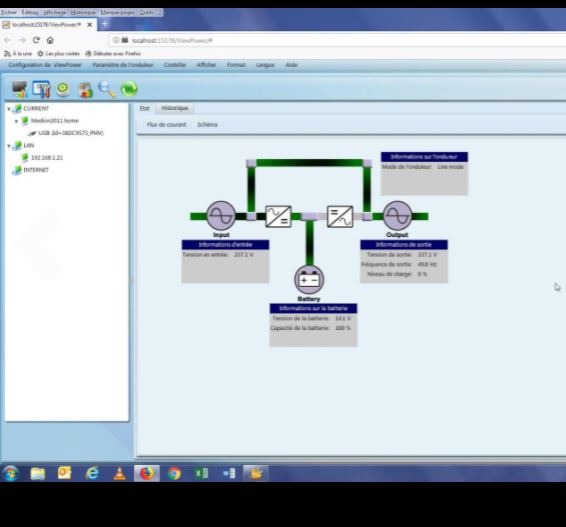Collapse the CURRENT tree node
566x527 pixels.
click(9, 109)
